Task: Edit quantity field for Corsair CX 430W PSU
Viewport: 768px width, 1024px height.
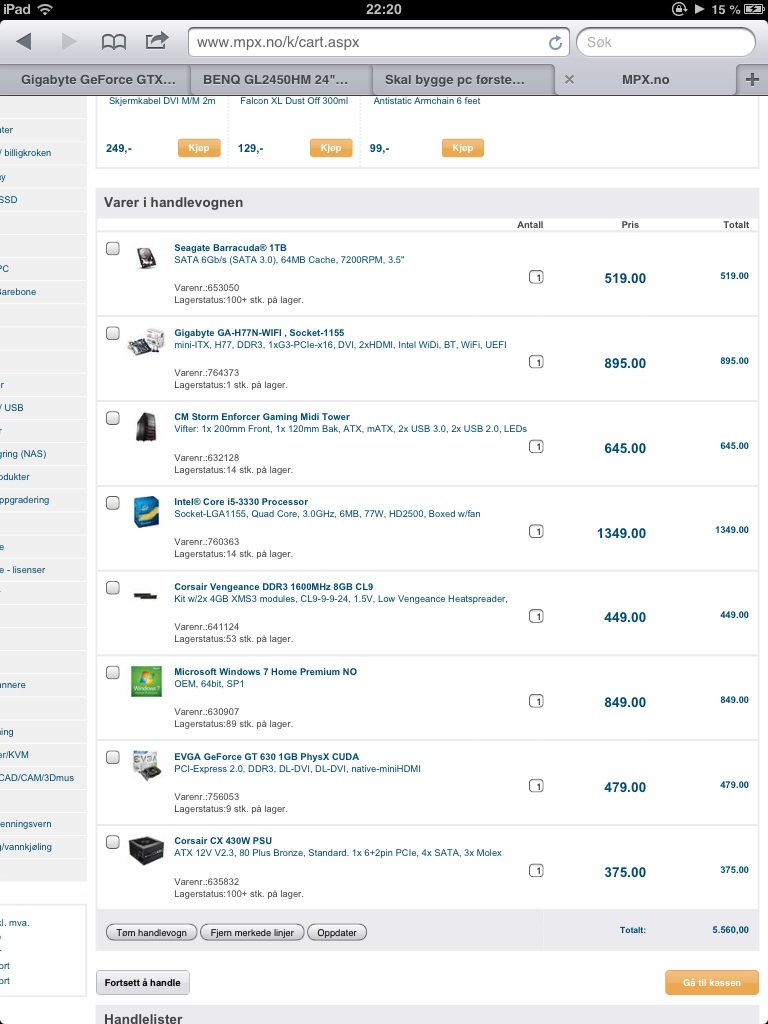Action: 536,871
